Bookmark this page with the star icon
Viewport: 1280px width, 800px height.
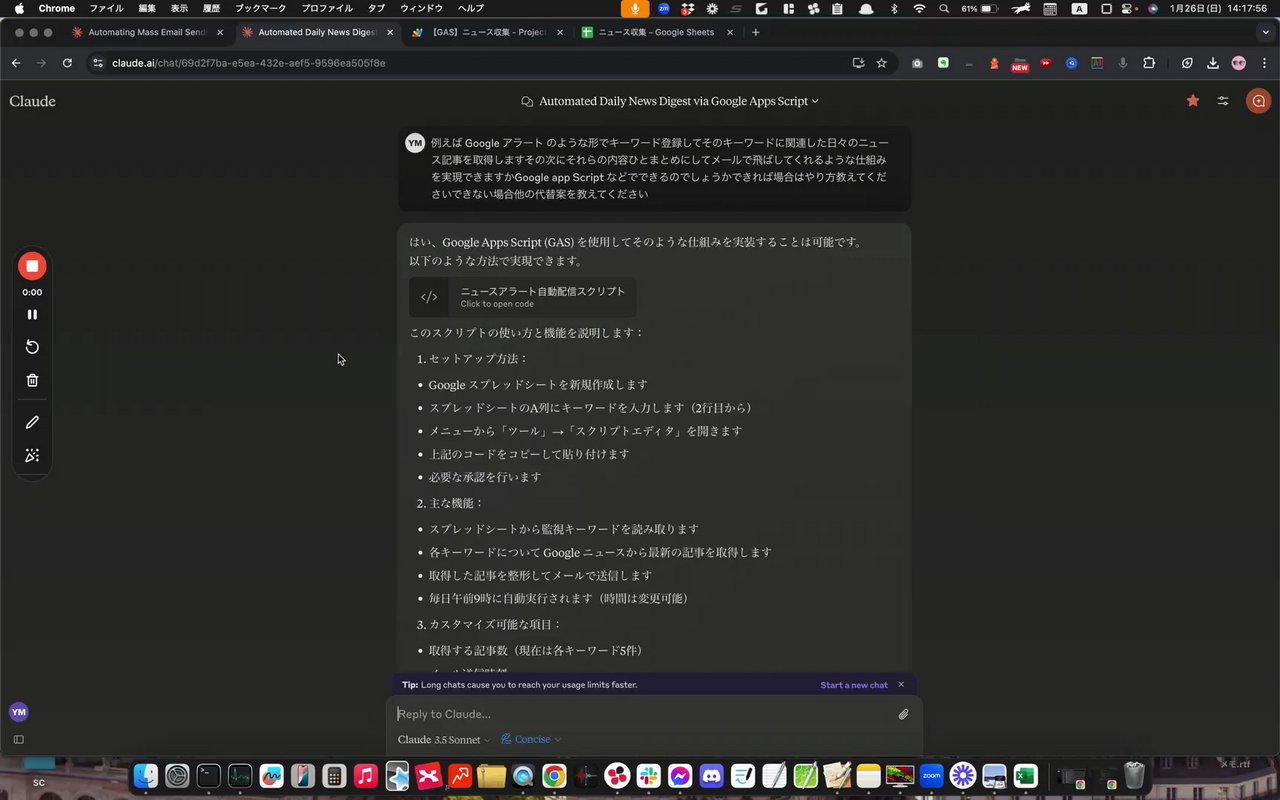click(881, 63)
